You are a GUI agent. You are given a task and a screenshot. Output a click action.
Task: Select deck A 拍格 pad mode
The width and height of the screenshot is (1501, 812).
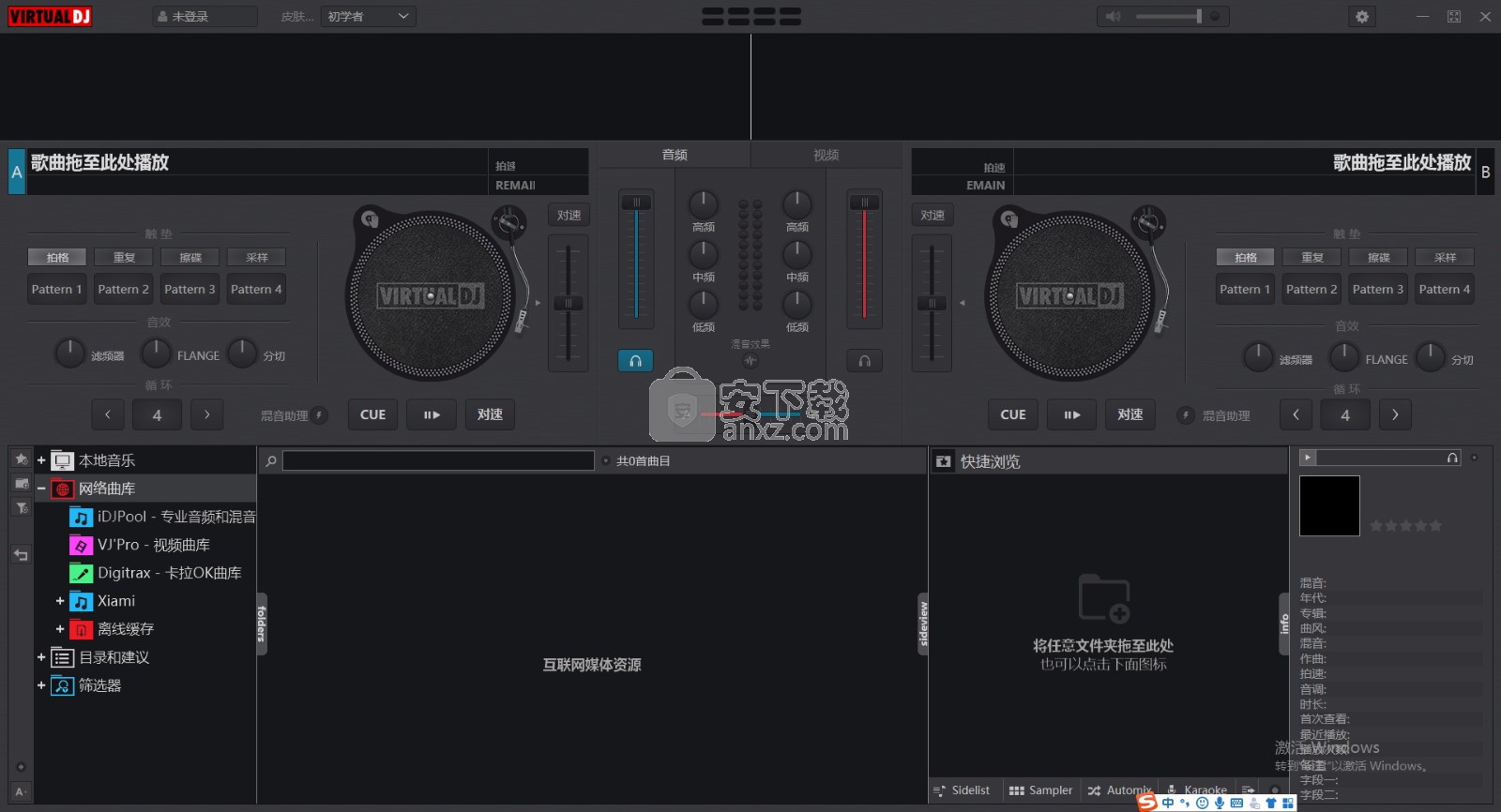58,257
